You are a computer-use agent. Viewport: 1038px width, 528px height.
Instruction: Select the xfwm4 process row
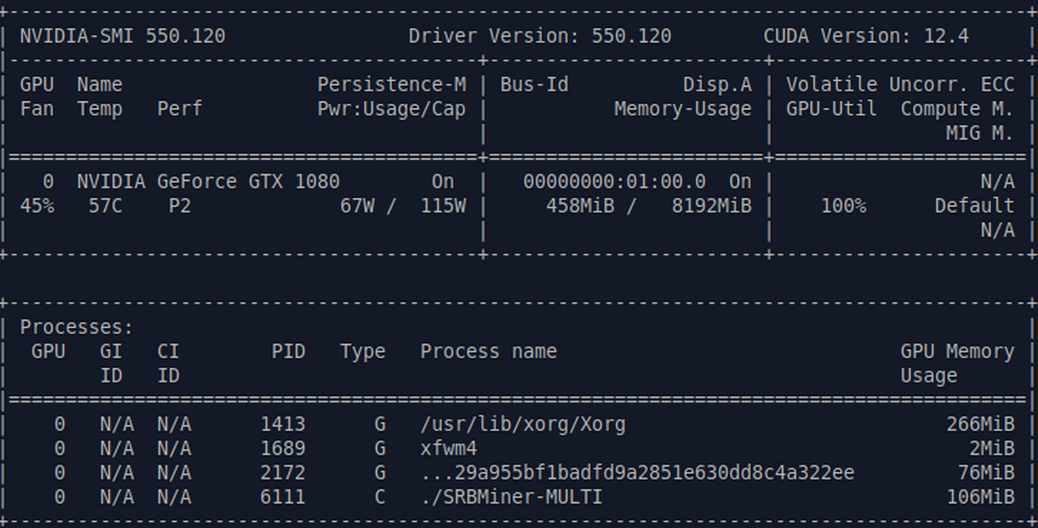[x=517, y=449]
